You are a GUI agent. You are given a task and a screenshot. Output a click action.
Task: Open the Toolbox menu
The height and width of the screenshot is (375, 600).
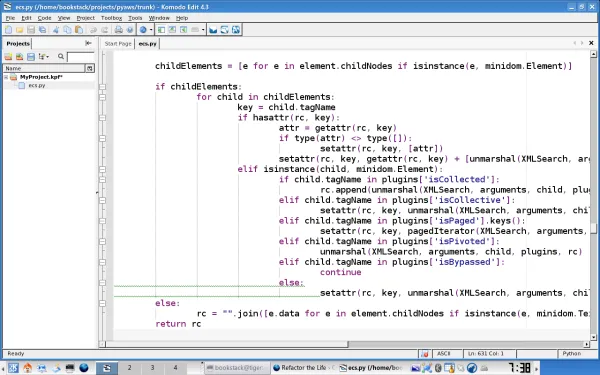point(111,18)
